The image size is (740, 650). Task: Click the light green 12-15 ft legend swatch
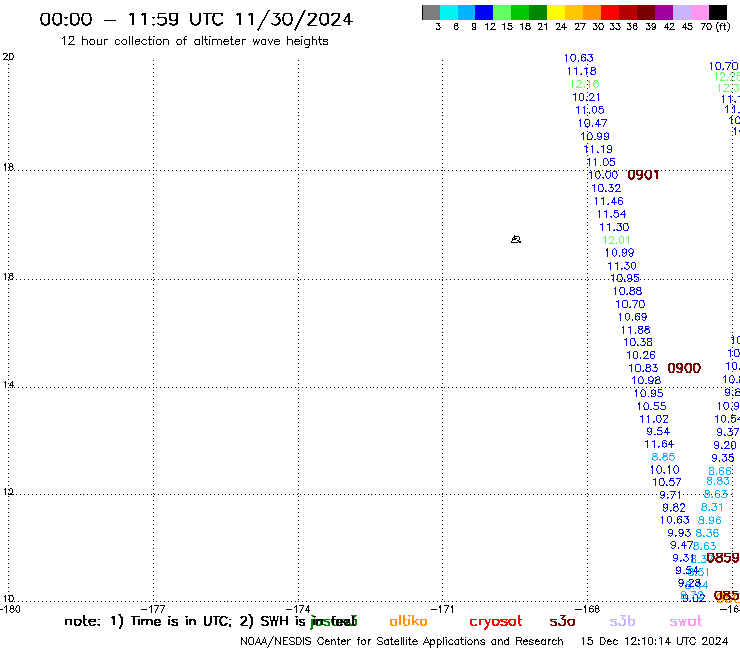point(502,12)
